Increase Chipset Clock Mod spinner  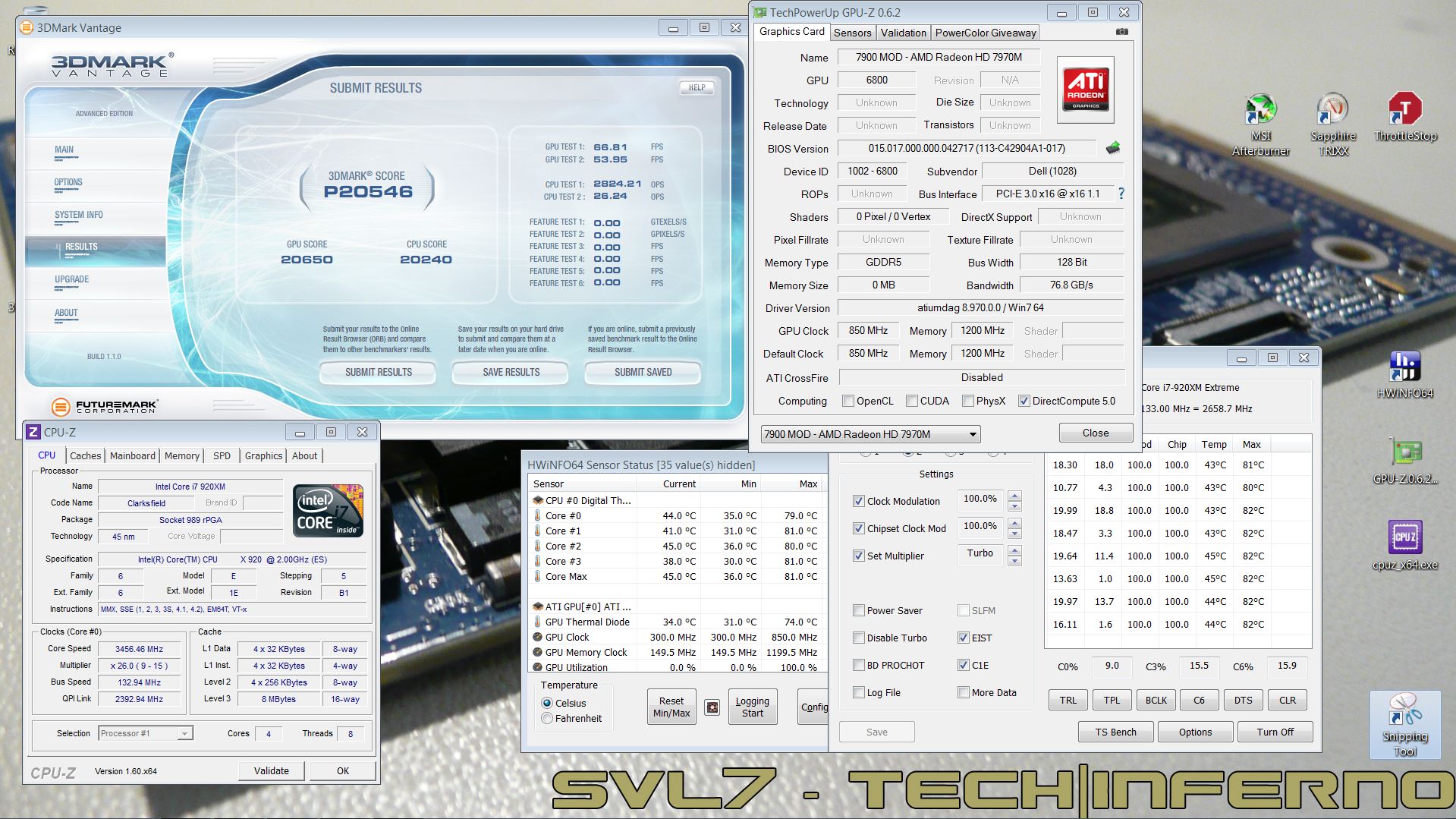pos(1014,523)
